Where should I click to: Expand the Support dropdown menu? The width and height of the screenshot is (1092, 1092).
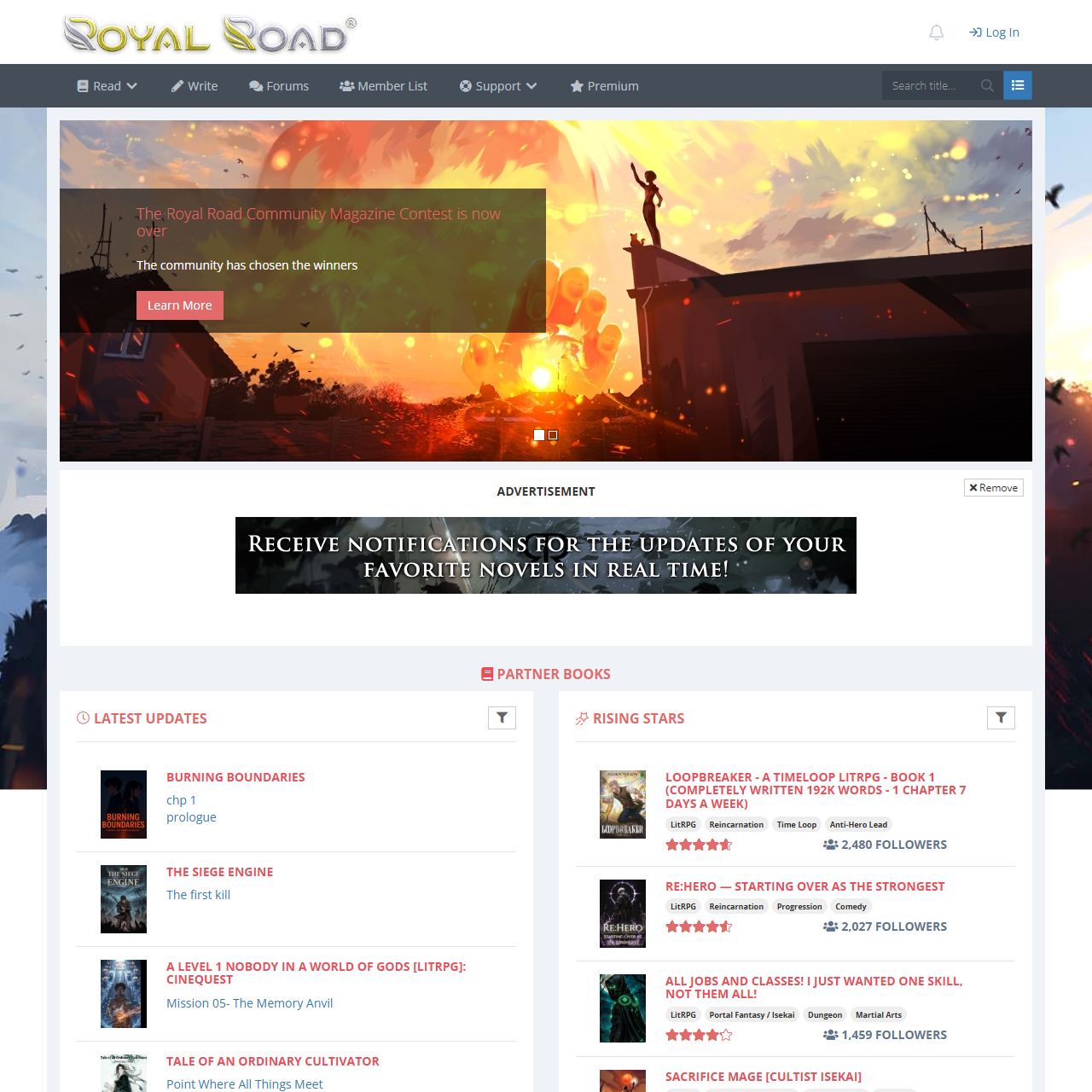(498, 86)
